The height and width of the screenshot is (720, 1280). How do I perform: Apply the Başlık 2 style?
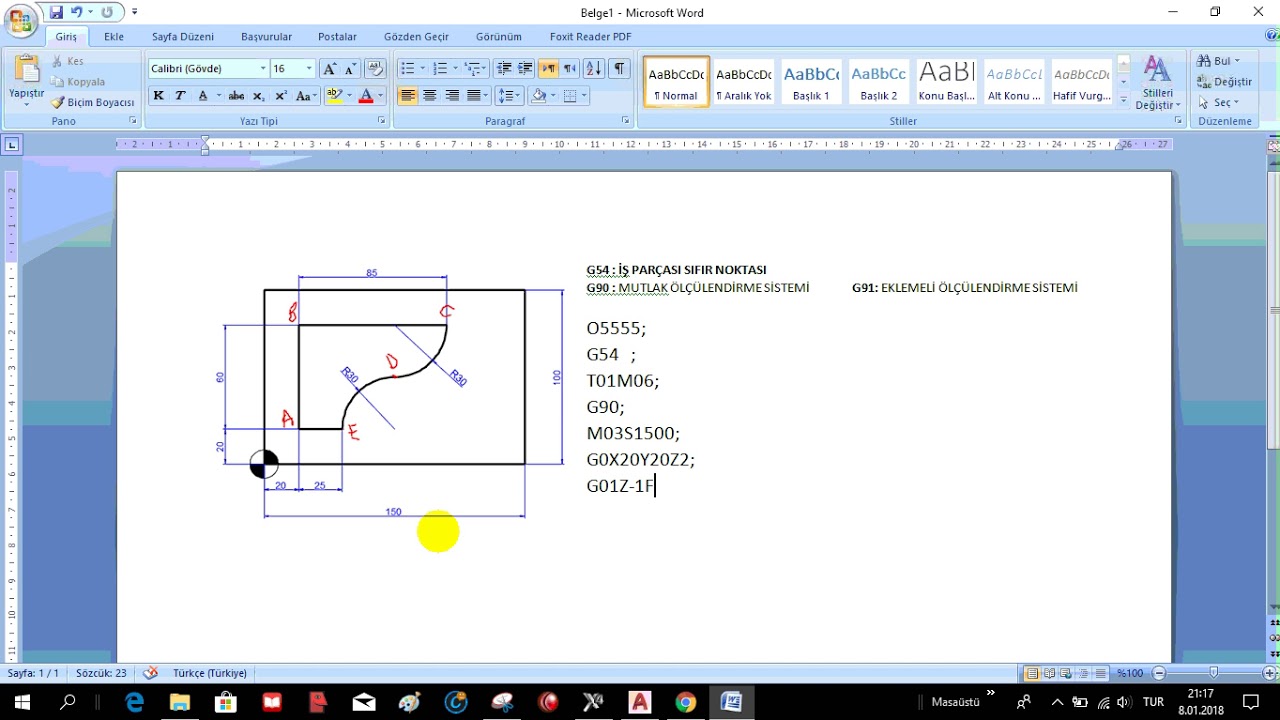879,81
